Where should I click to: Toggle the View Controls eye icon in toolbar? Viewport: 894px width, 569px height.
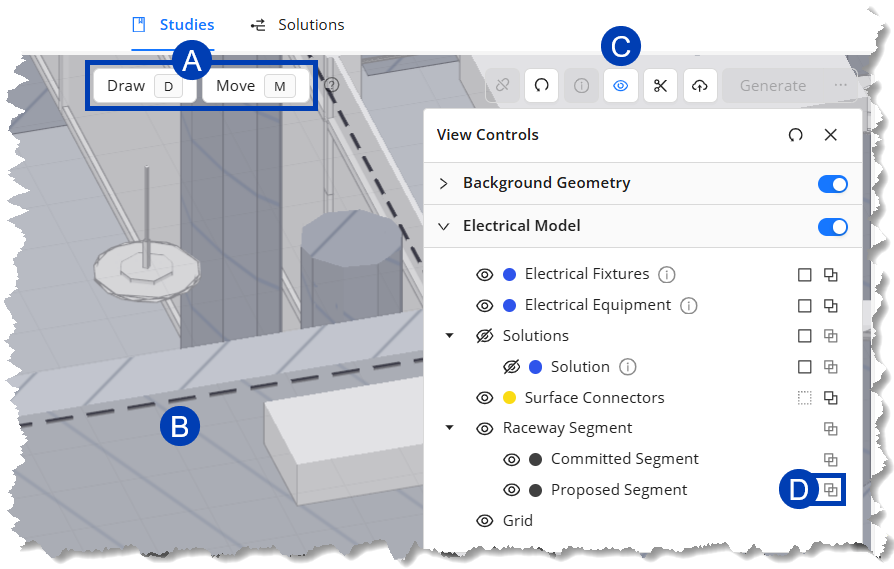620,86
